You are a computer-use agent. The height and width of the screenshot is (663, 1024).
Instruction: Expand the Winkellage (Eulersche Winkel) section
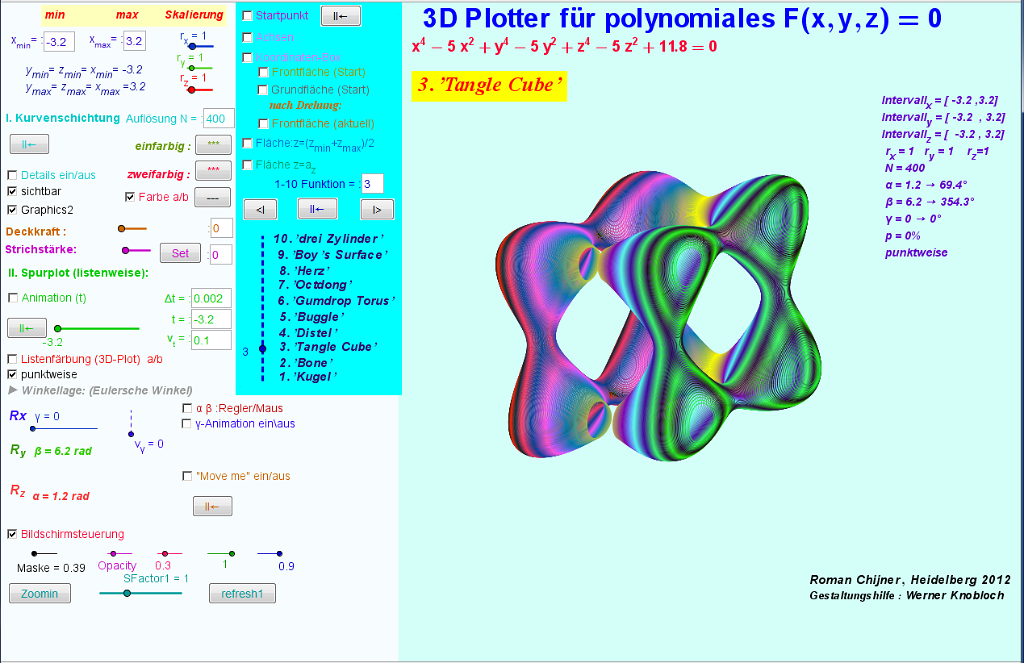(13, 390)
